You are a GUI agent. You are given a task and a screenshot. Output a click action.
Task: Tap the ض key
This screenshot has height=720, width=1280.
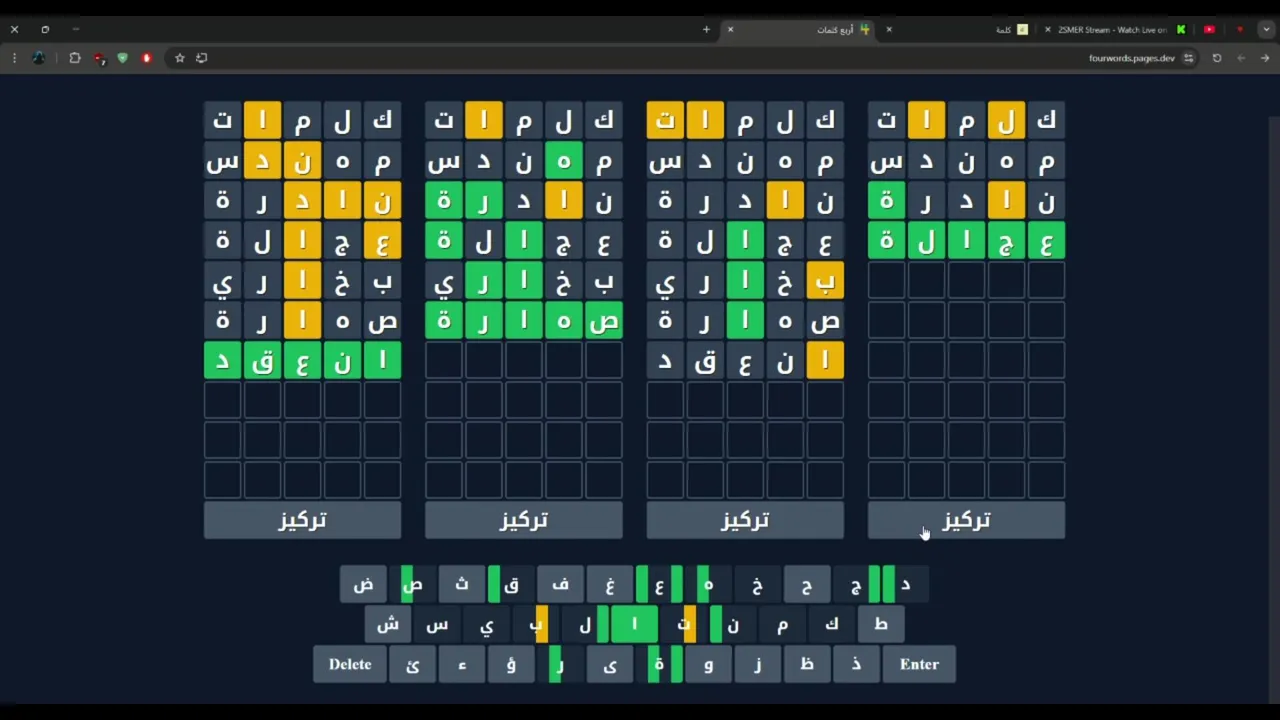363,584
